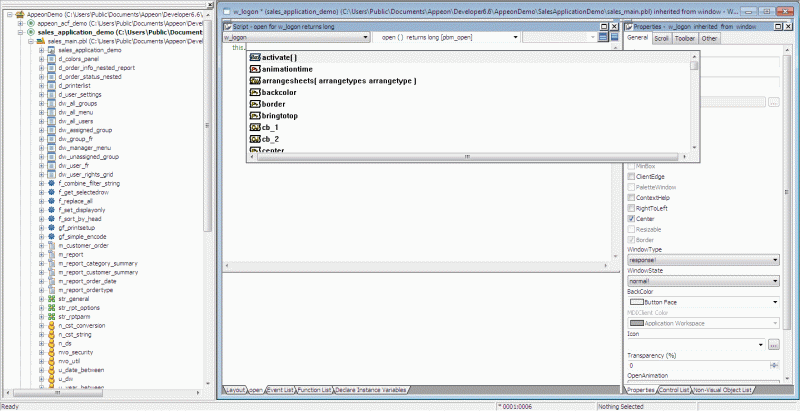800x411 pixels.
Task: Toggle the PaletteWindow checkbox
Action: tap(631, 187)
